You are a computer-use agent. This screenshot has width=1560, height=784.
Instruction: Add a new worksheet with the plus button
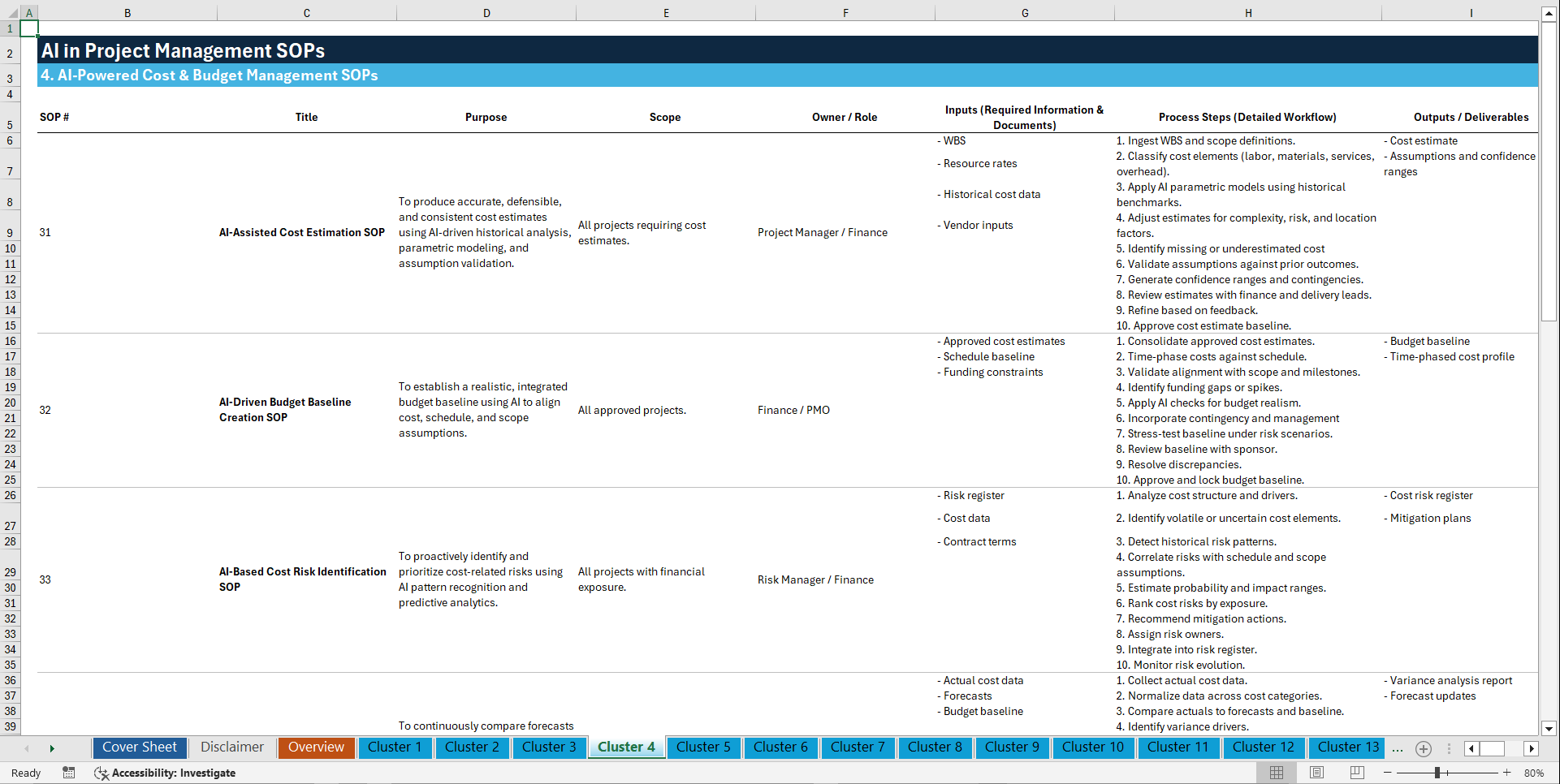(x=1423, y=748)
